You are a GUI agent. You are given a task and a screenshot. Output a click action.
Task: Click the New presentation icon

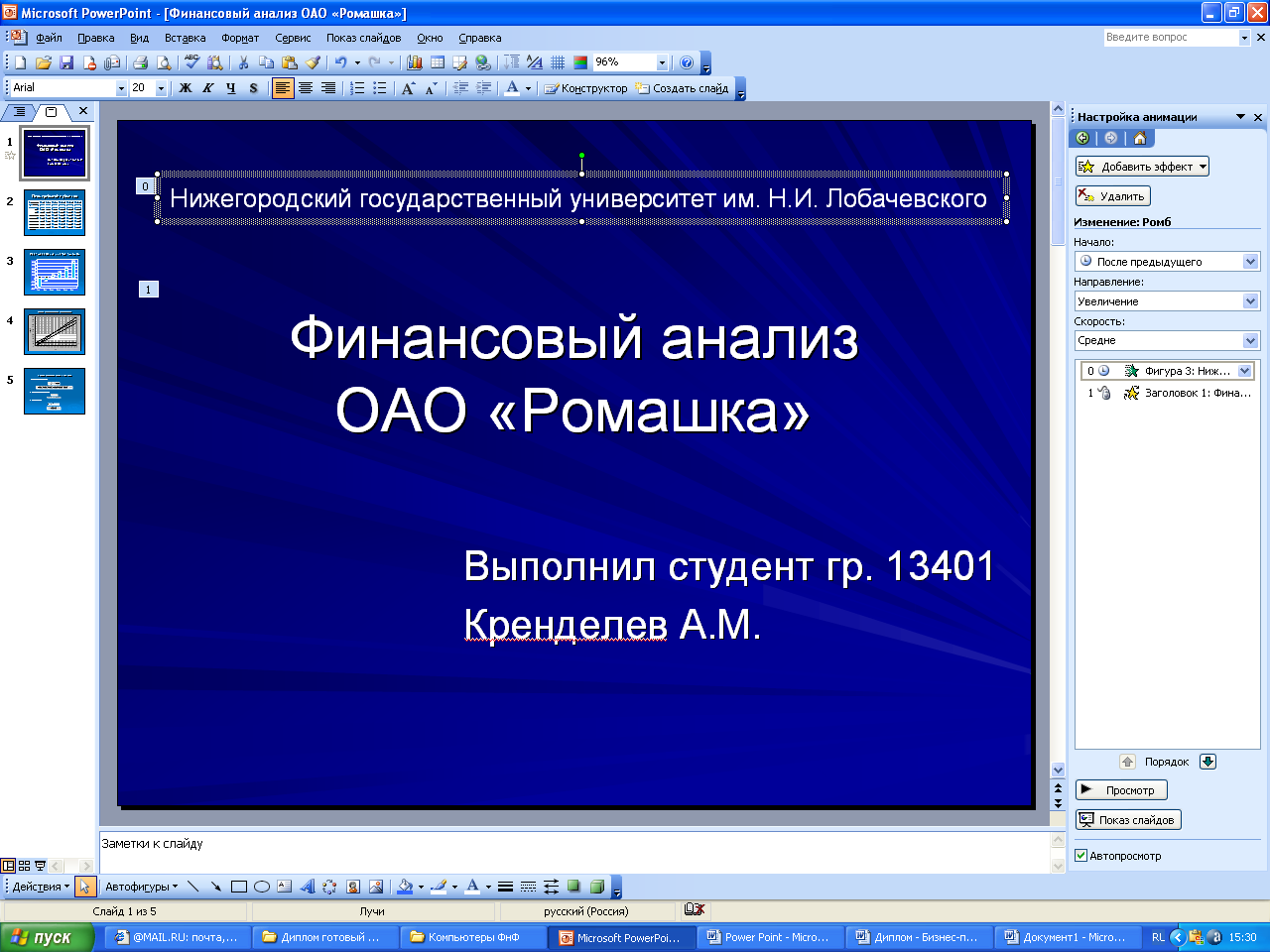[20, 62]
